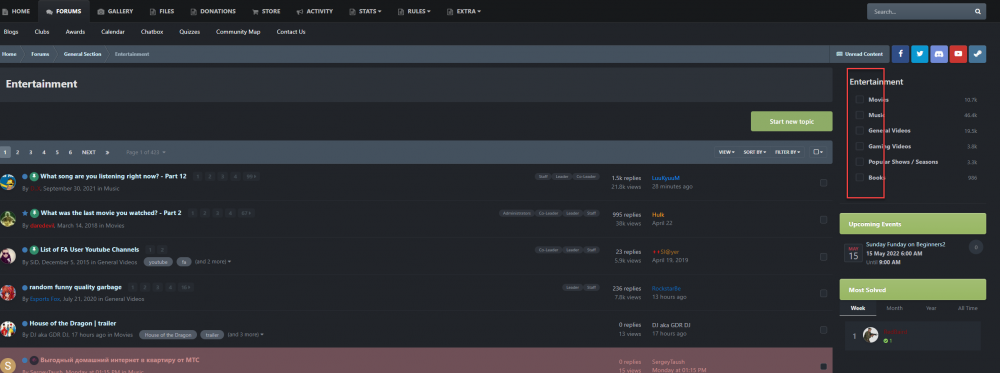
Task: Expand the FILTER BY dropdown
Action: (x=788, y=152)
